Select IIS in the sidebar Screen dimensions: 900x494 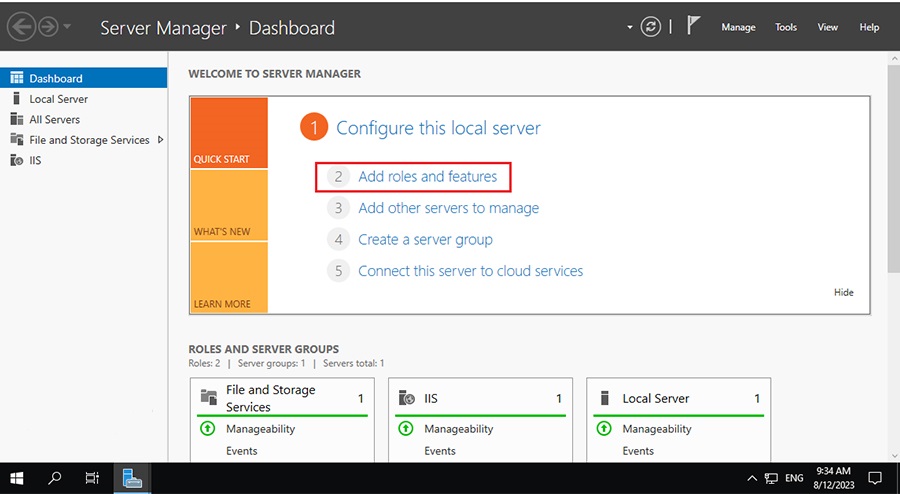click(84, 160)
